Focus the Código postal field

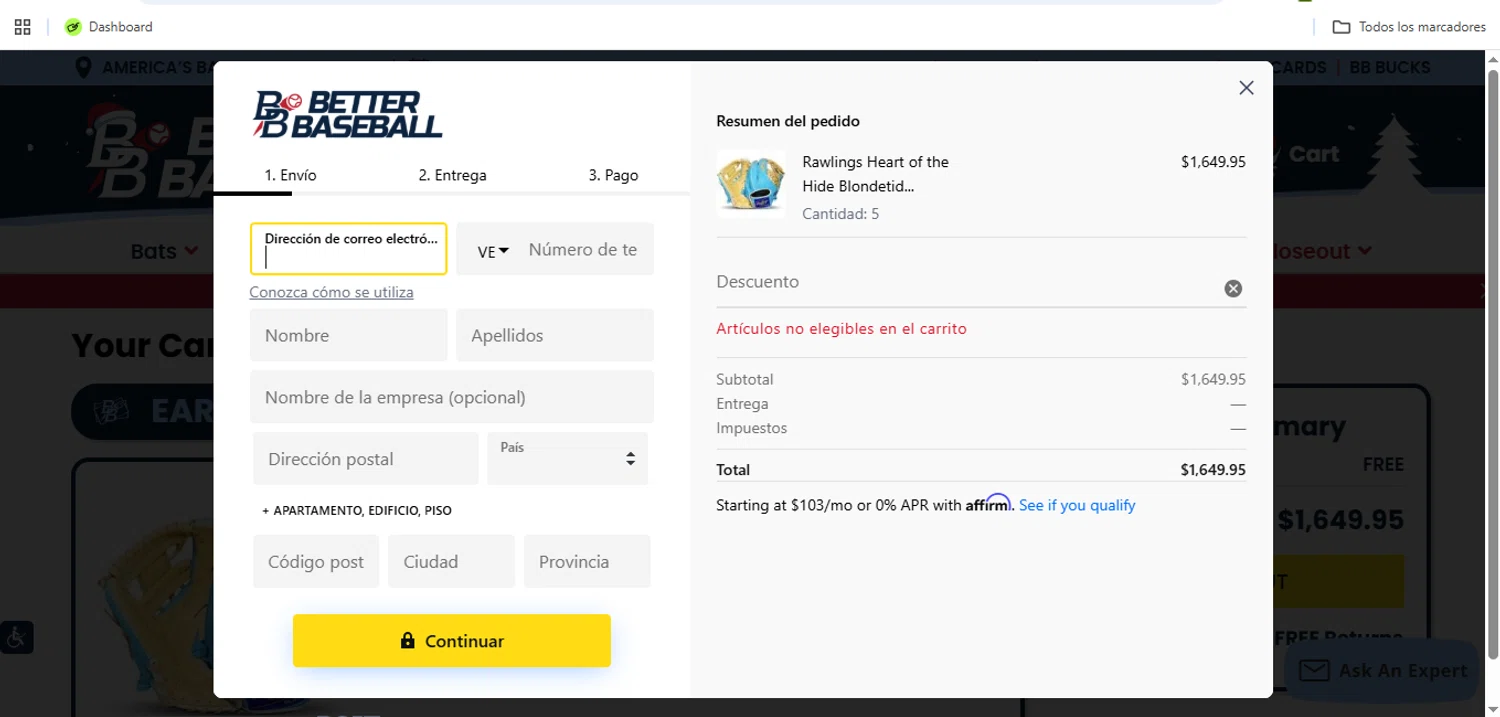coord(316,561)
